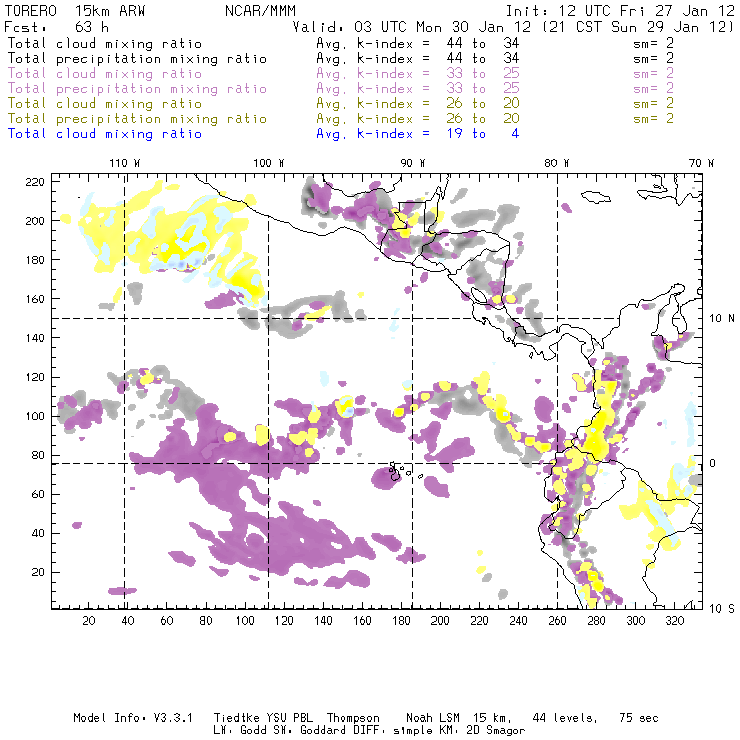
Task: Click the first black "Total cloud mixing ratio" legend label
Action: [x=105, y=44]
